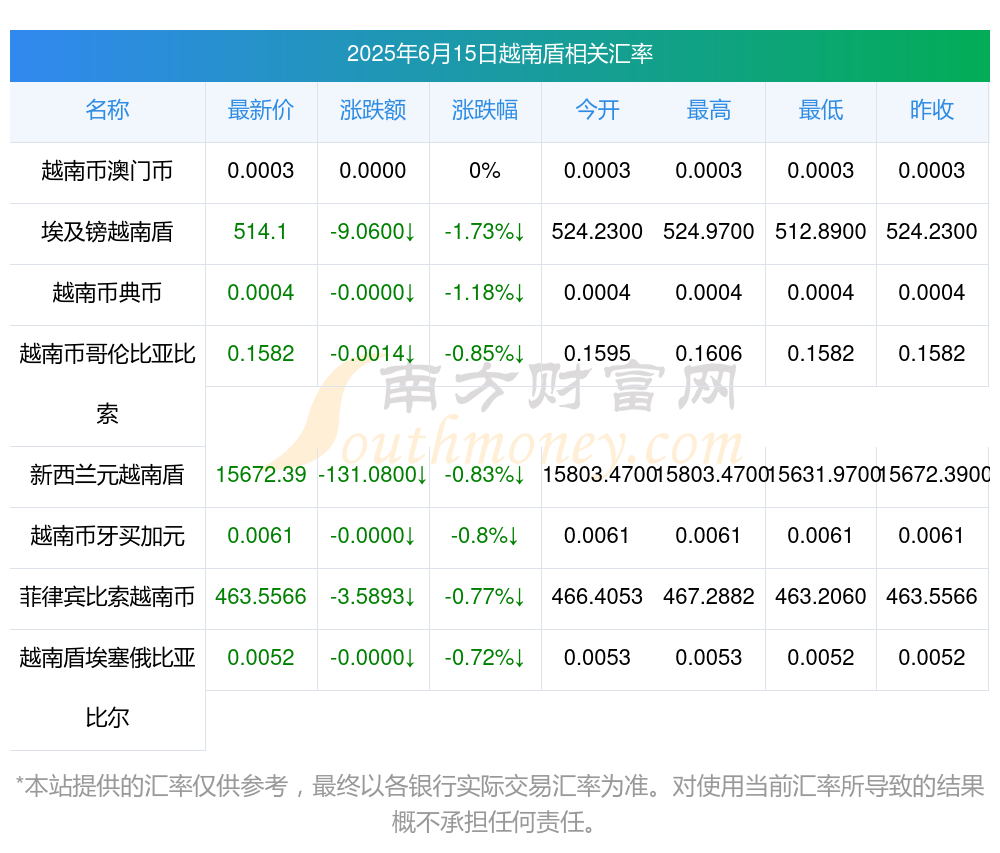Click the high value 524.9700

coord(709,231)
